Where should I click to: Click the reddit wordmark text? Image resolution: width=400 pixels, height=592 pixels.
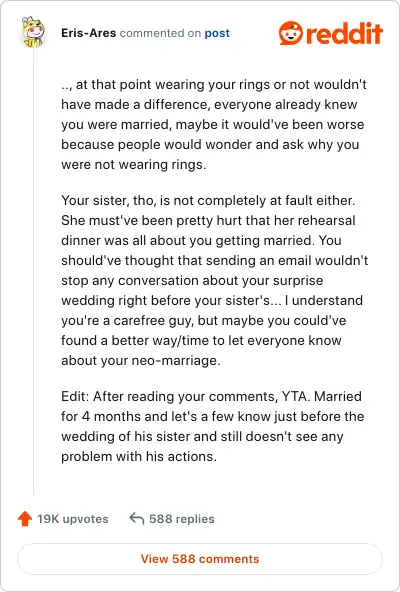pos(344,33)
